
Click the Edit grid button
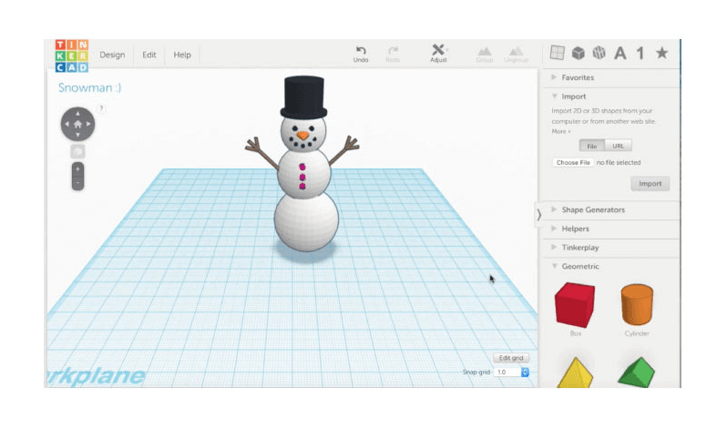[510, 358]
